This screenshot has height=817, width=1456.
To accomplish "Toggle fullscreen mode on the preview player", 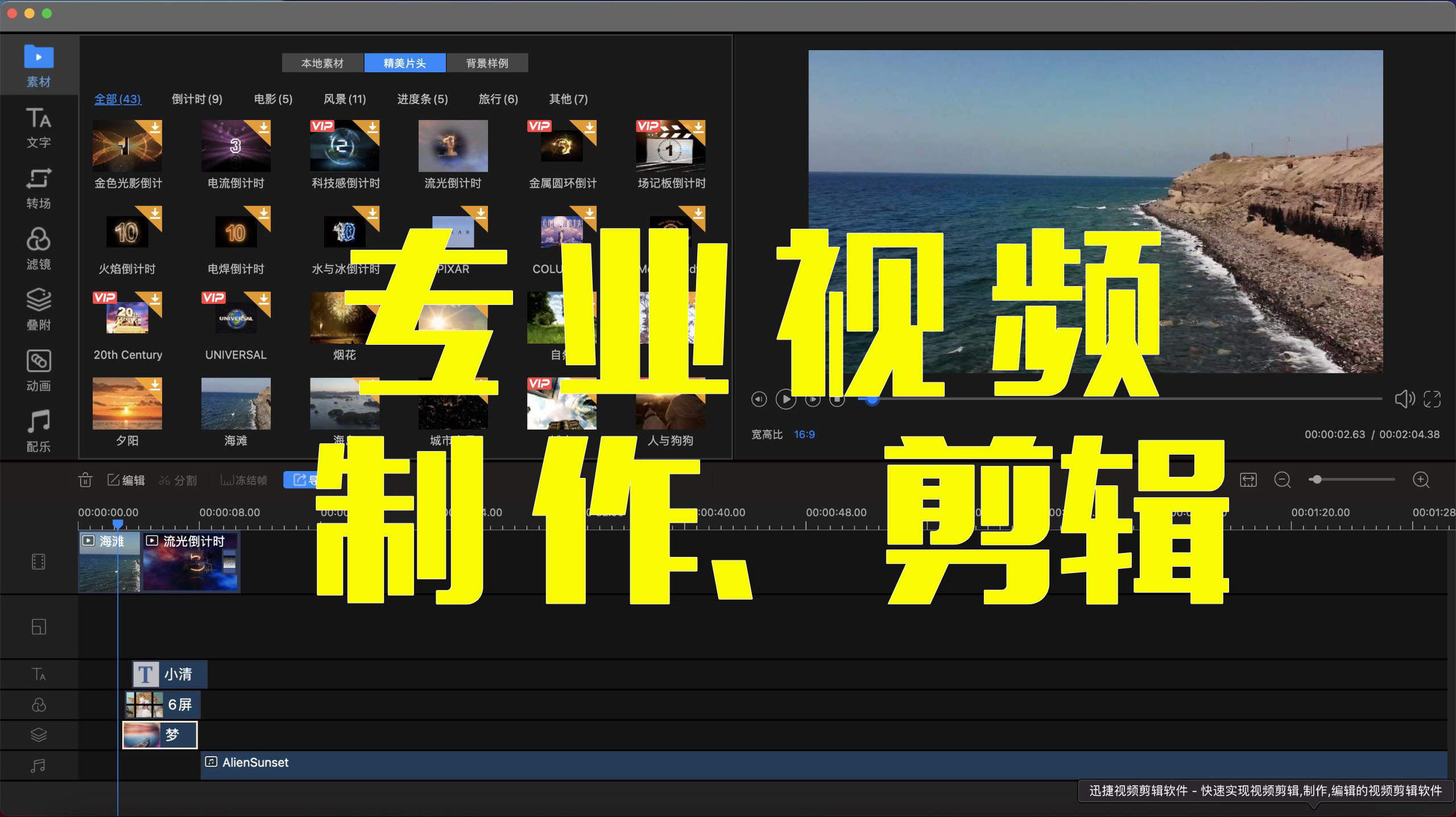I will tap(1432, 399).
